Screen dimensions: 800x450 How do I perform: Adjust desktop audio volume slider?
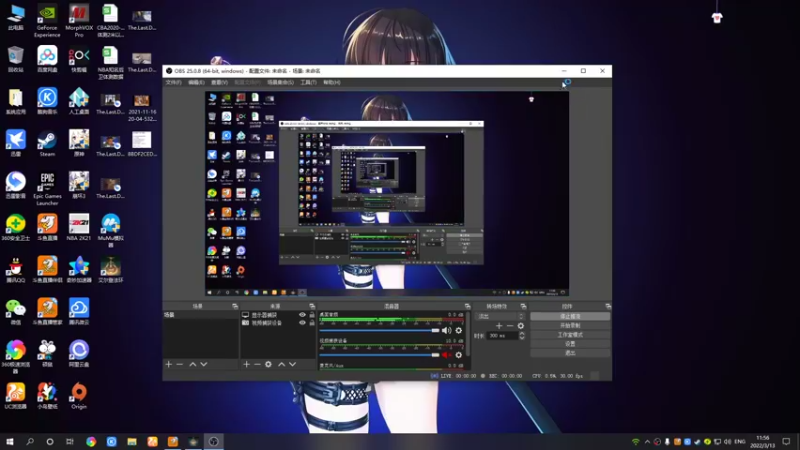pos(380,331)
